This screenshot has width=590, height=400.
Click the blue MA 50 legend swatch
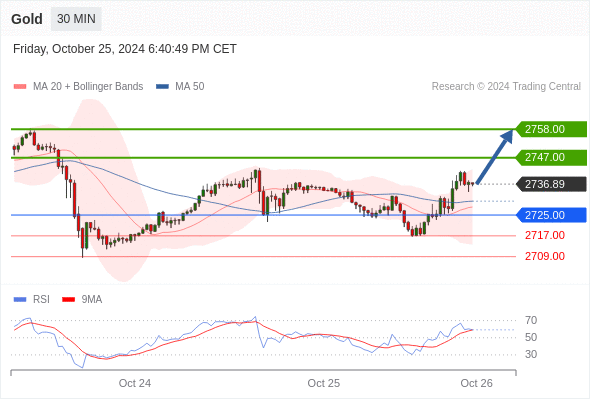click(162, 87)
